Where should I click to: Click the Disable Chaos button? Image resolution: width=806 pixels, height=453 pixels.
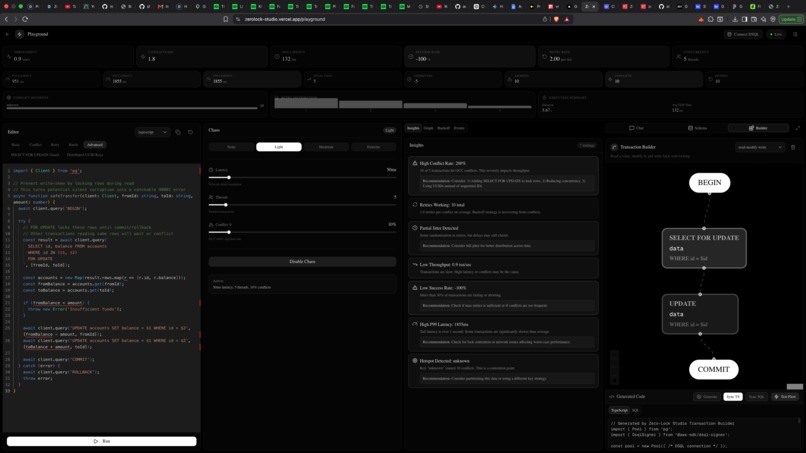coord(302,262)
